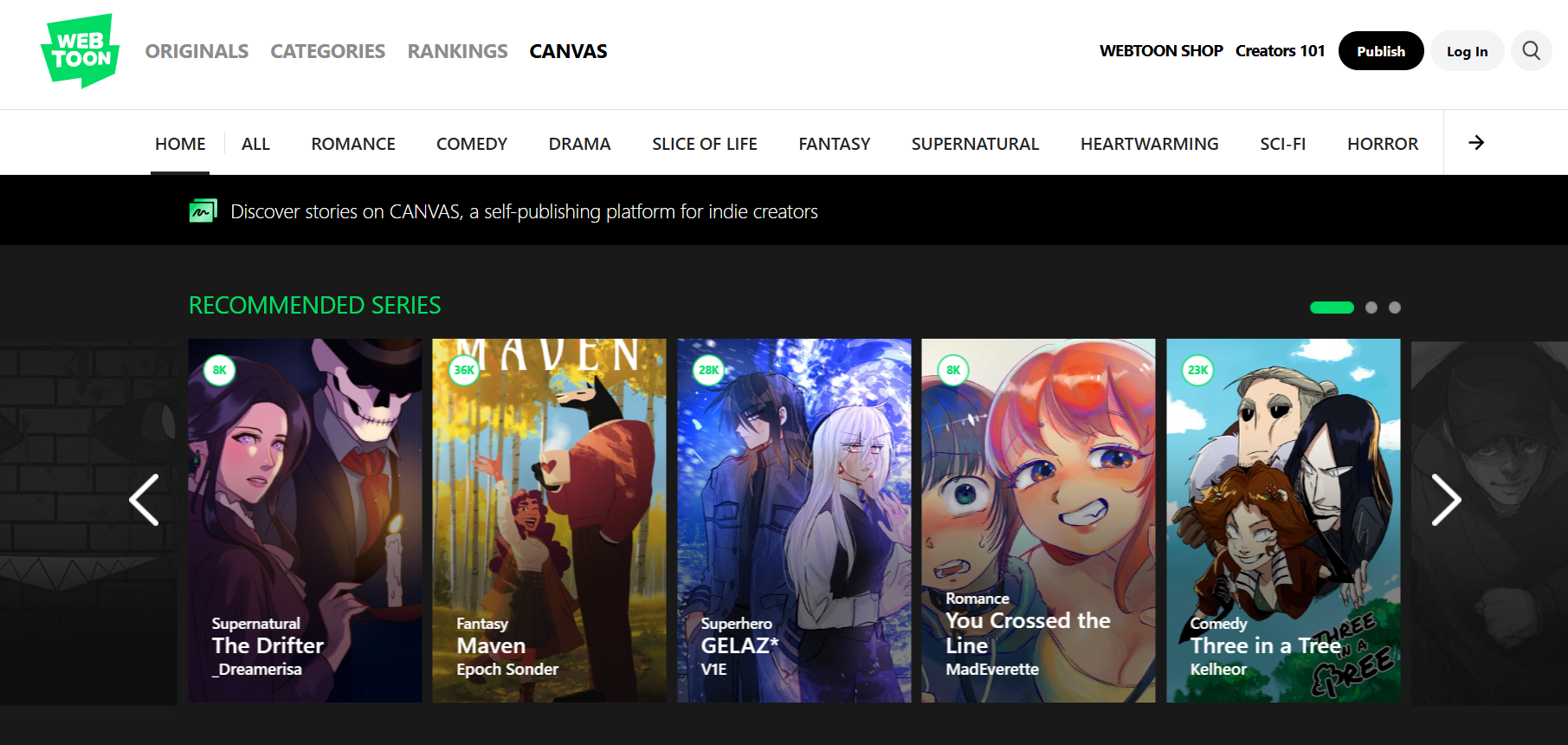Open You Crossed the Line thumbnail
This screenshot has width=1568, height=745.
coord(1038,521)
